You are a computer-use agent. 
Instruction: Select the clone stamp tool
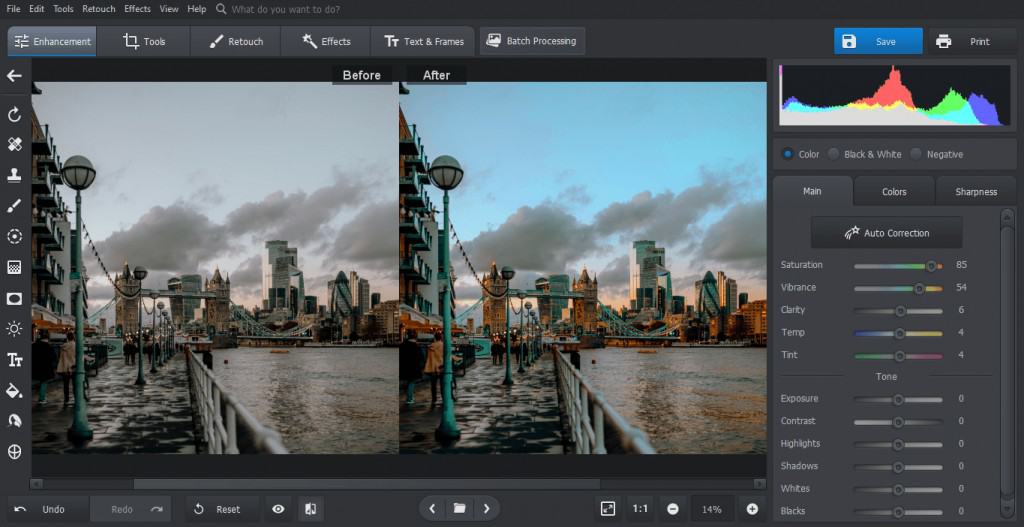14,175
